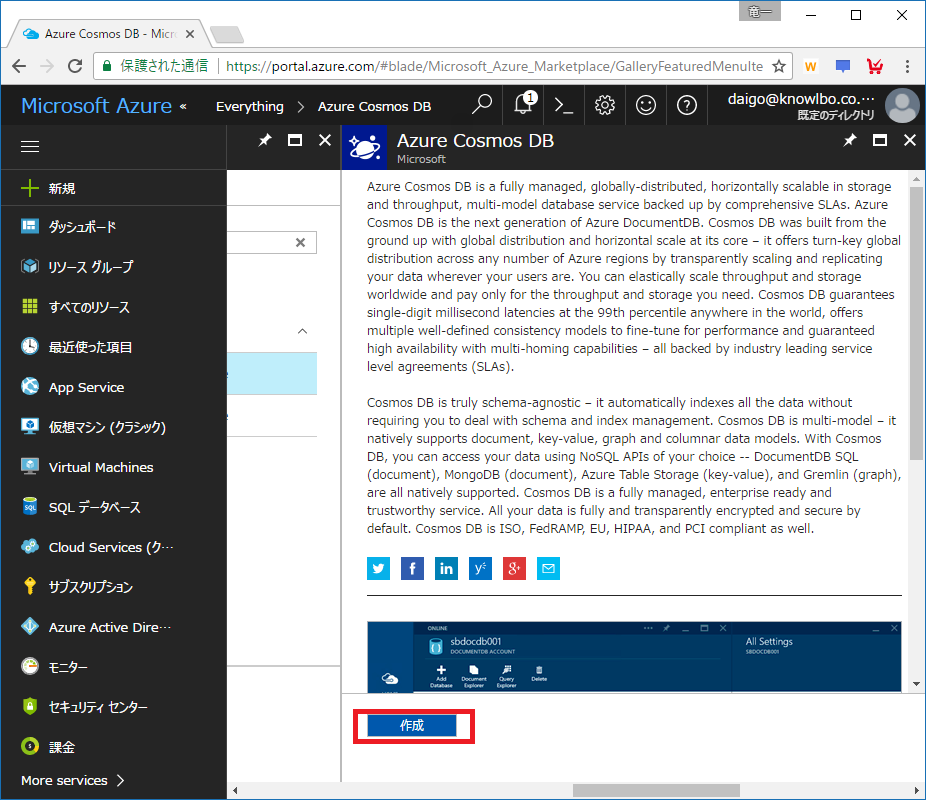Click the 課金 billing icon
Viewport: 926px width, 800px height.
click(x=30, y=746)
